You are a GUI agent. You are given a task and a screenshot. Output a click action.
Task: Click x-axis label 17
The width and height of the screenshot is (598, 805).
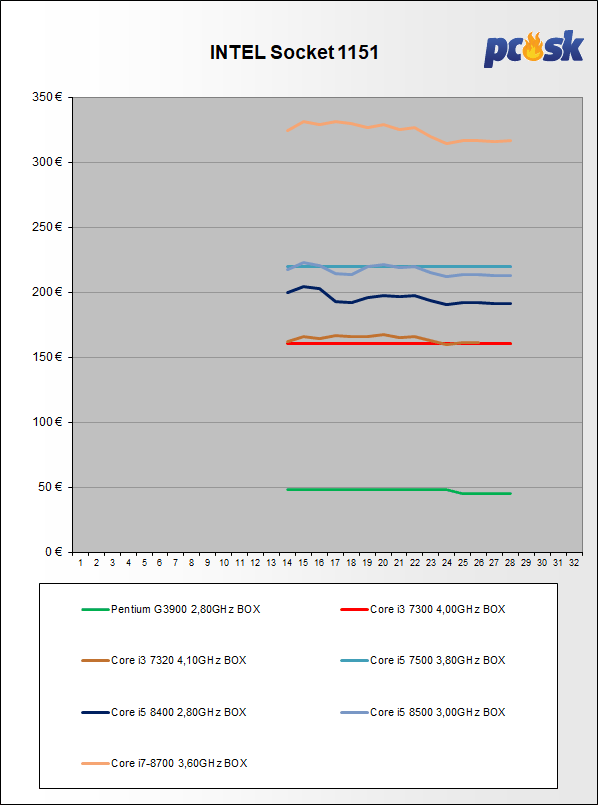(335, 563)
